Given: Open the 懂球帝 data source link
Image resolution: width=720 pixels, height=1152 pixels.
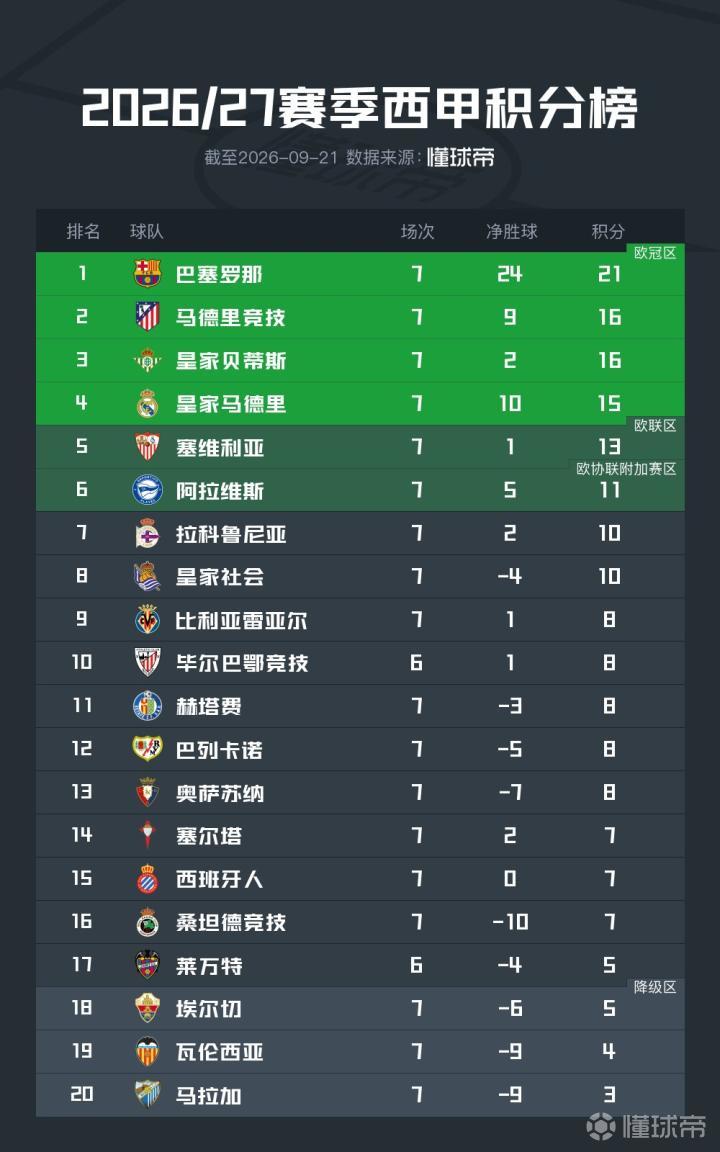Looking at the screenshot, I should pyautogui.click(x=461, y=157).
